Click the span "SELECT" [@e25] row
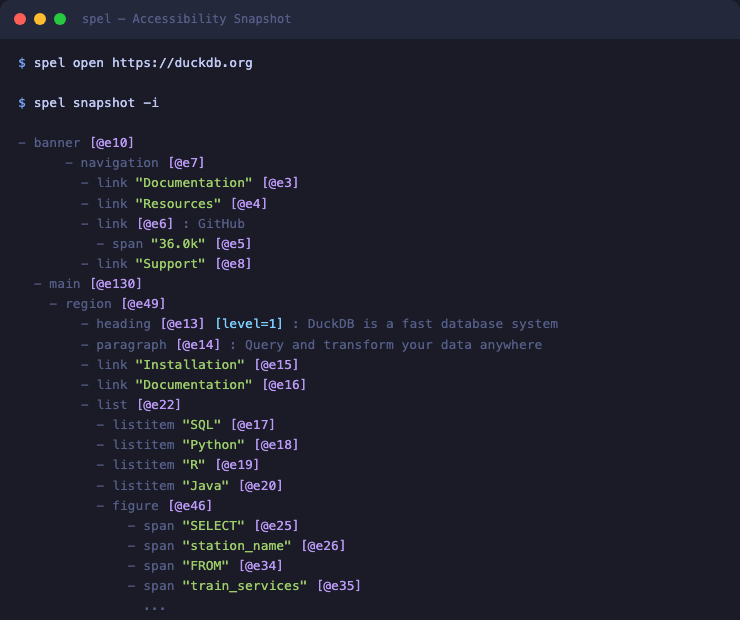The image size is (740, 620). pyautogui.click(x=213, y=526)
